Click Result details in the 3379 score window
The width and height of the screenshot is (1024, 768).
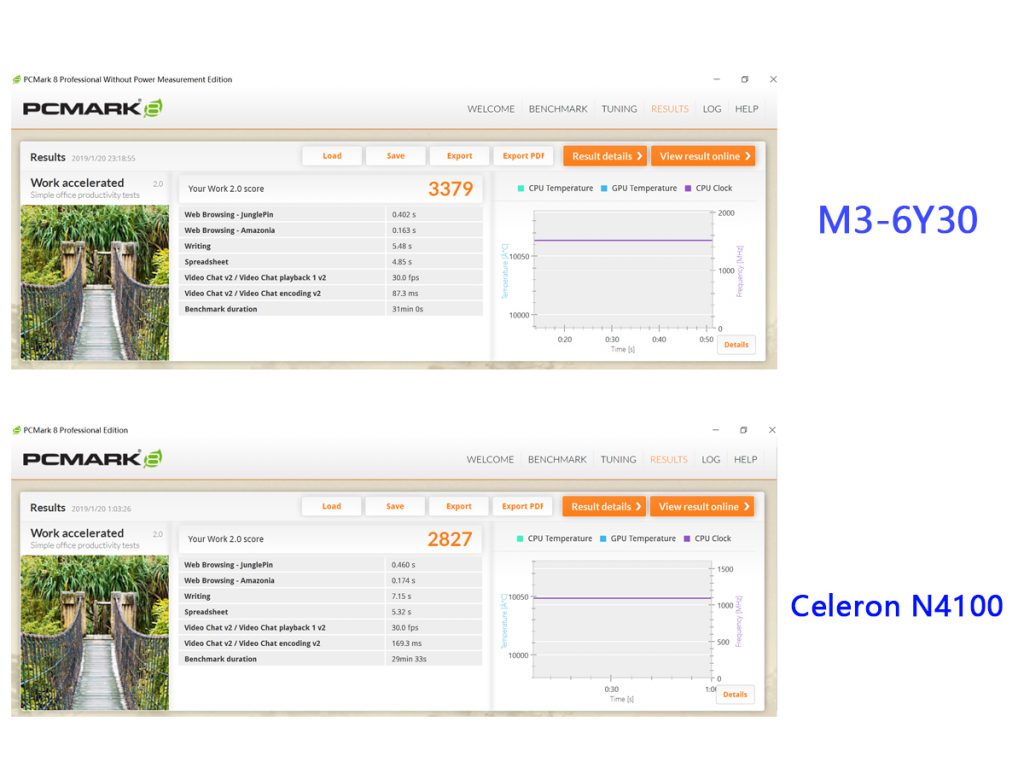[x=605, y=156]
